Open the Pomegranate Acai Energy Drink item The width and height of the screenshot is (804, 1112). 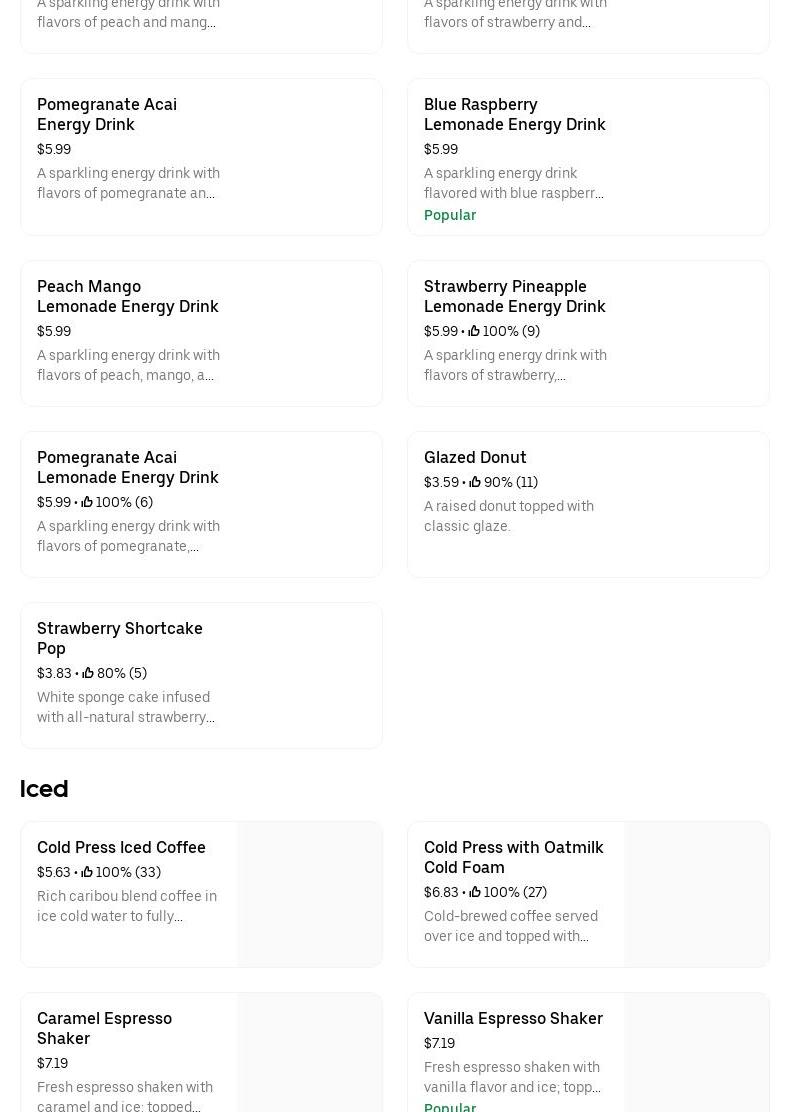point(107,114)
